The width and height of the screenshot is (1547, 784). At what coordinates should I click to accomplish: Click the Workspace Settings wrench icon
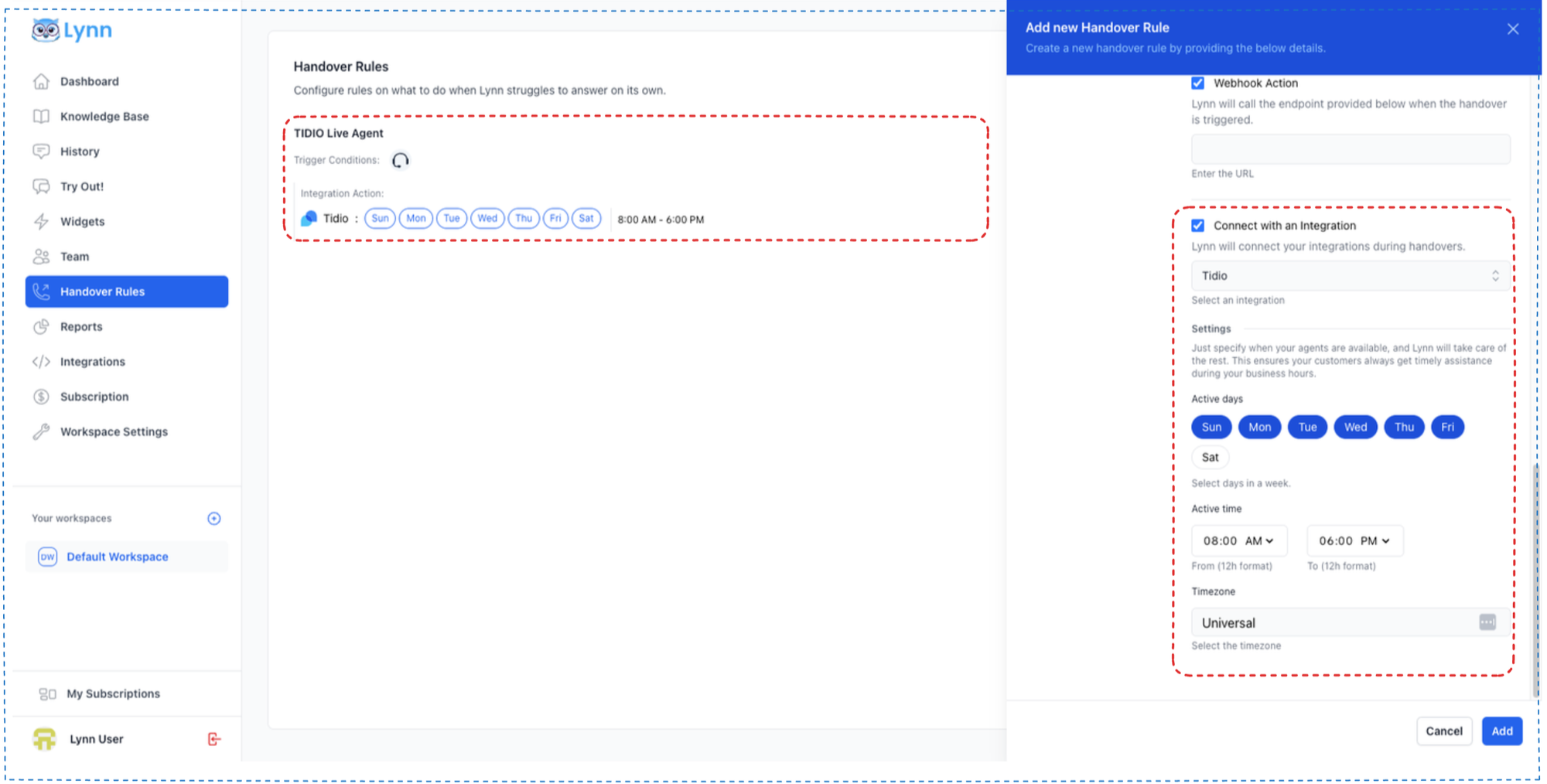pyautogui.click(x=41, y=431)
